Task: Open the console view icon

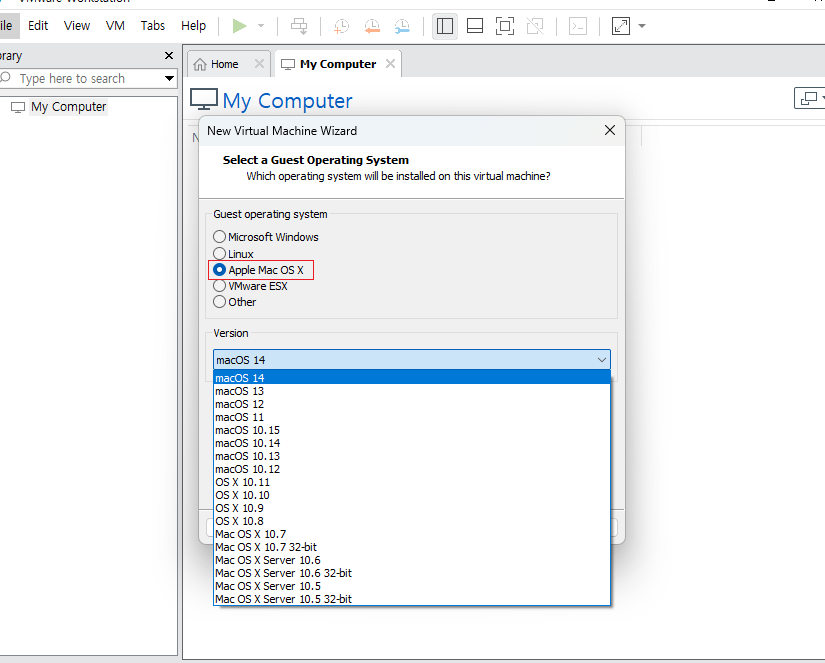Action: click(x=578, y=26)
